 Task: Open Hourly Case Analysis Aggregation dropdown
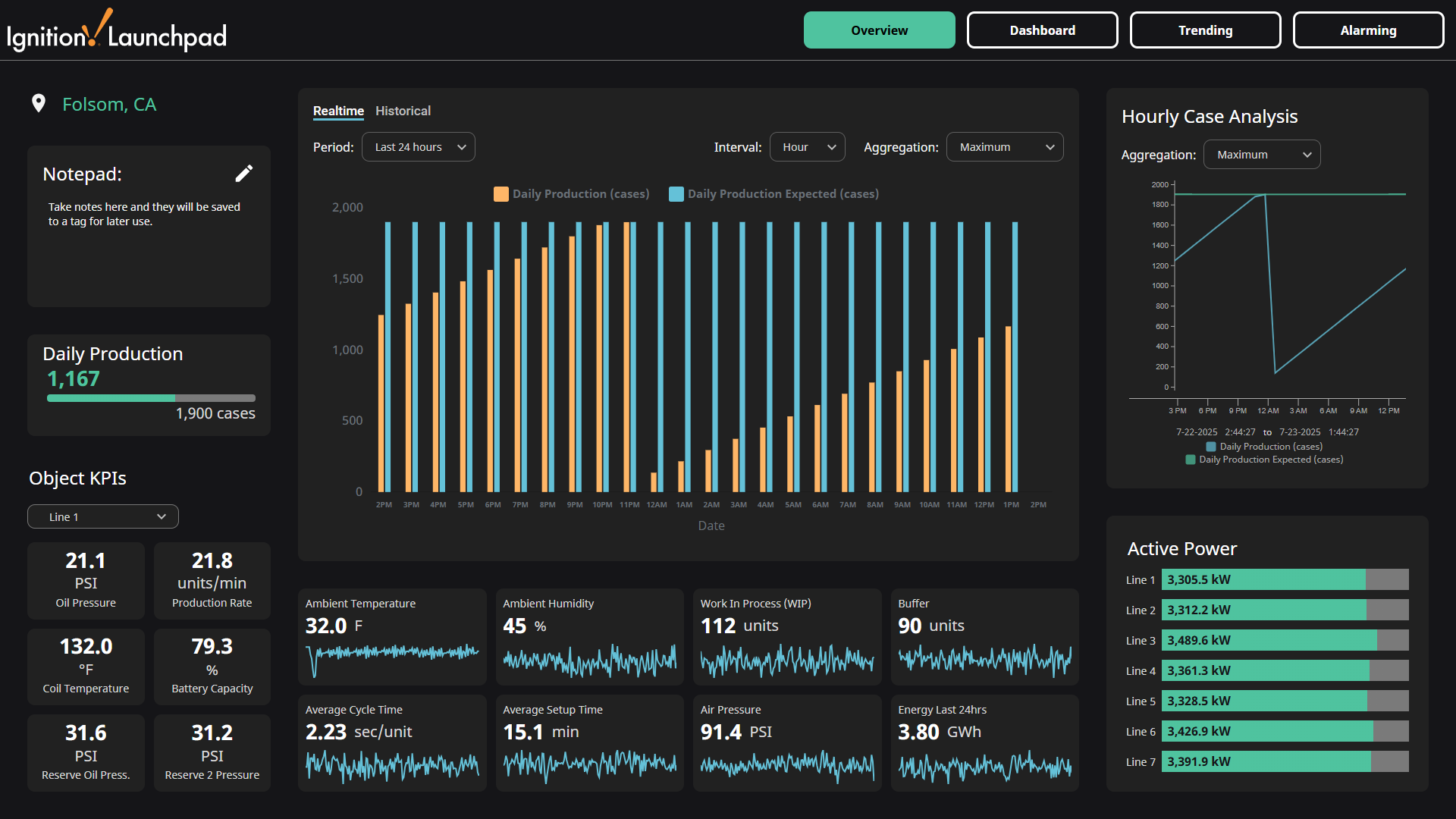pyautogui.click(x=1261, y=155)
